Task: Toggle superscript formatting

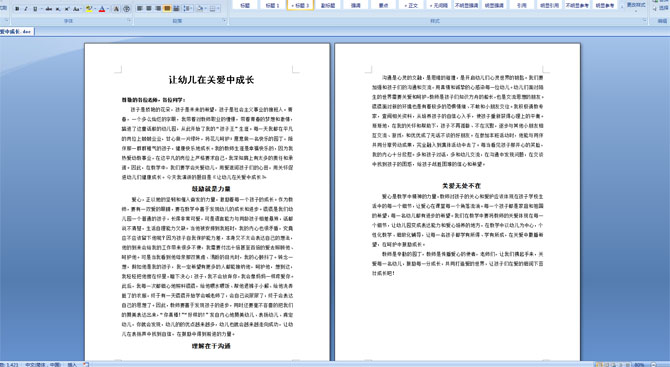Action: click(67, 9)
